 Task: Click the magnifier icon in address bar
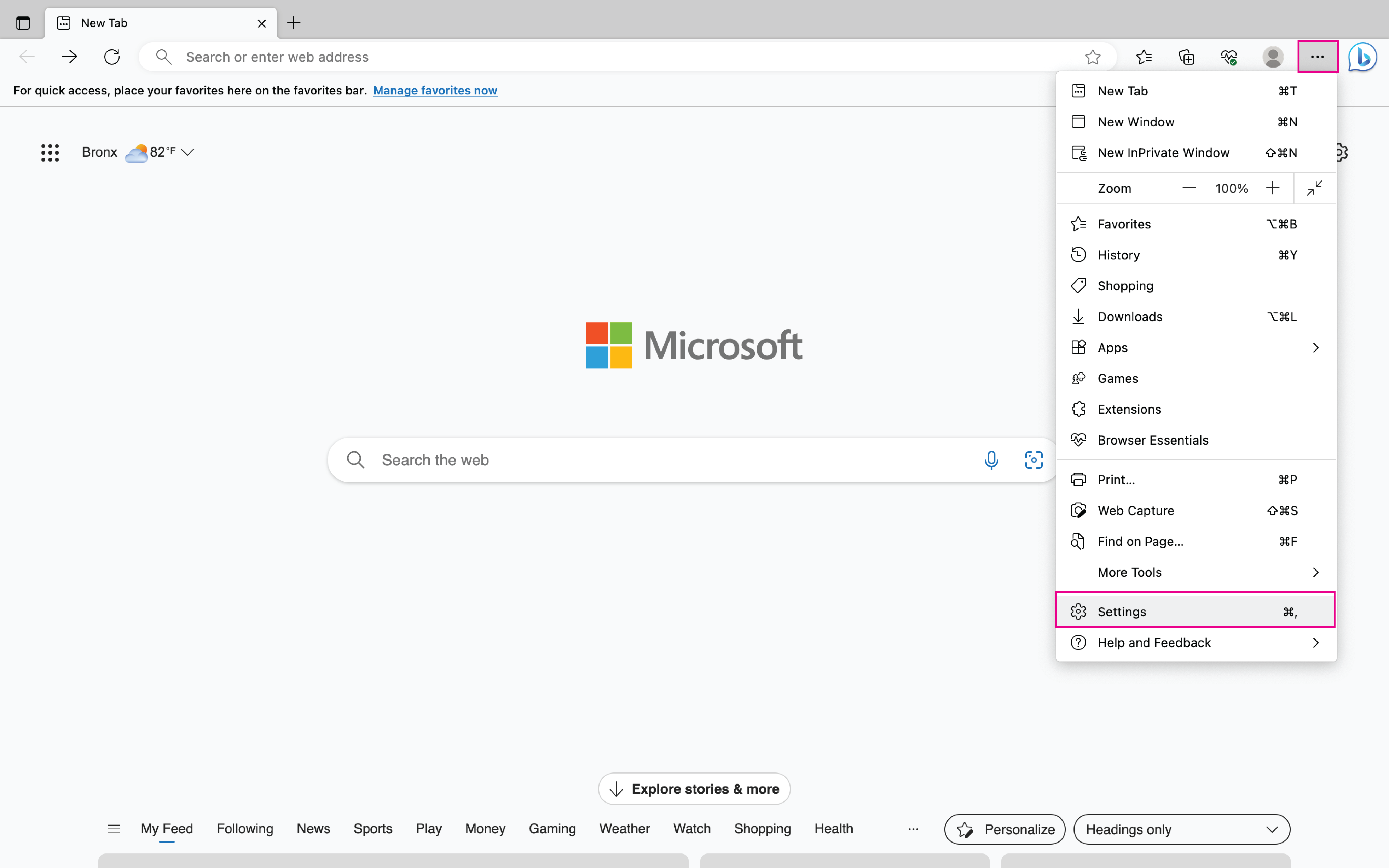(x=164, y=57)
